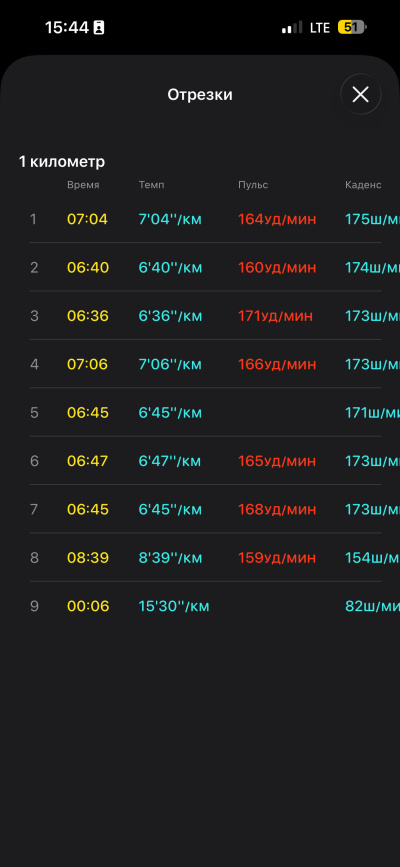Select the Темп column header
This screenshot has width=400, height=867.
(151, 185)
